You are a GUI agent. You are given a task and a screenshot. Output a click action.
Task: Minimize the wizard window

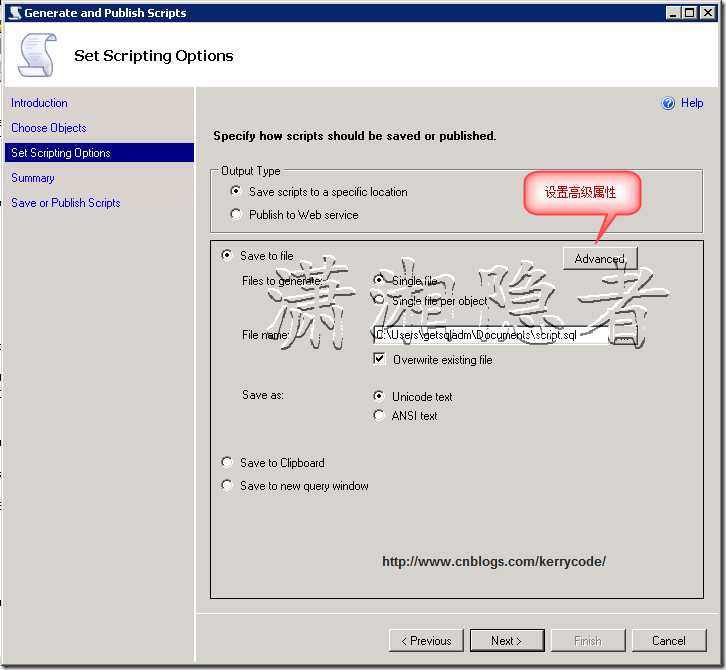tap(674, 13)
